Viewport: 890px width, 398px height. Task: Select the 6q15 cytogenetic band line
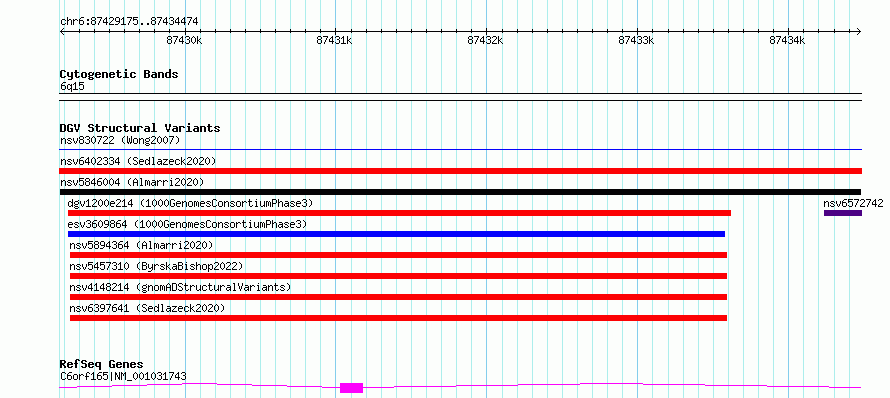(460, 97)
